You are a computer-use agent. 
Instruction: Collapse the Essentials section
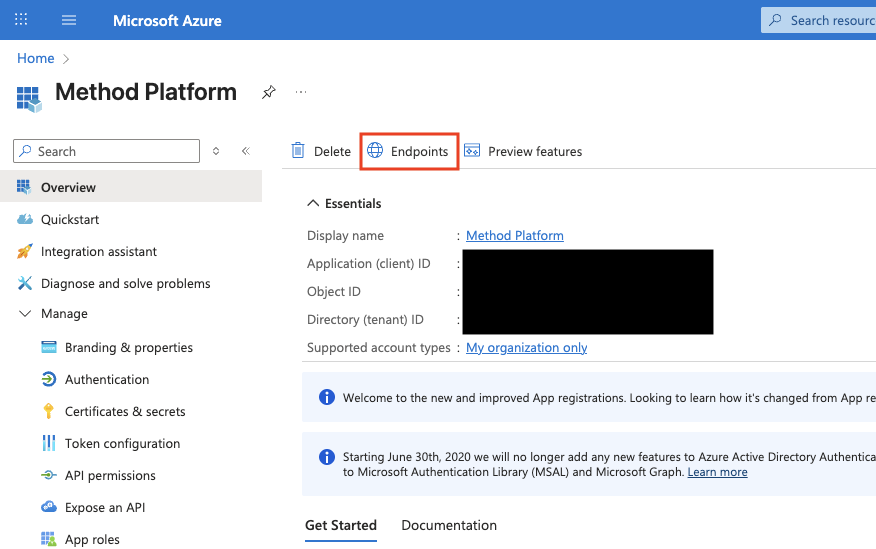tap(311, 203)
